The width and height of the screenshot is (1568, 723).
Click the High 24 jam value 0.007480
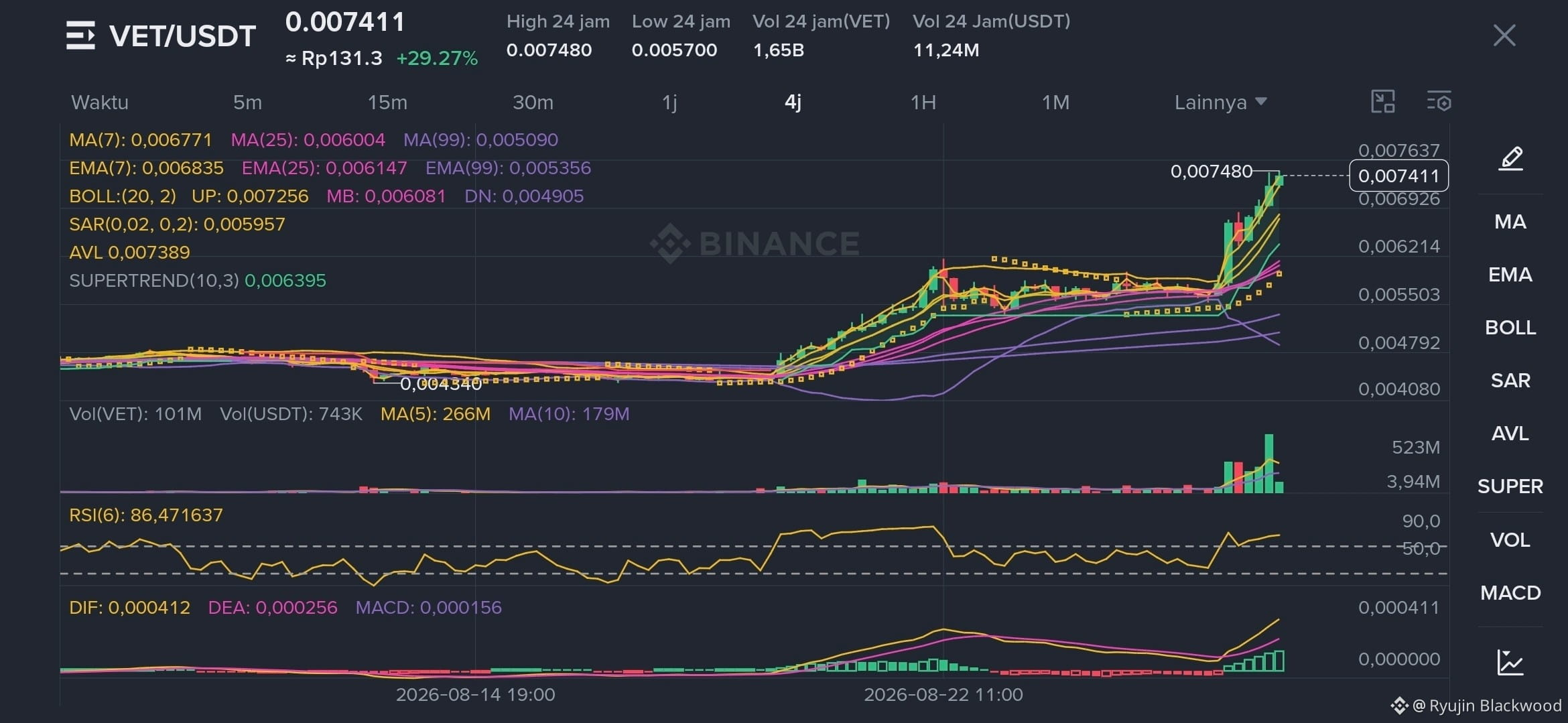pyautogui.click(x=549, y=50)
